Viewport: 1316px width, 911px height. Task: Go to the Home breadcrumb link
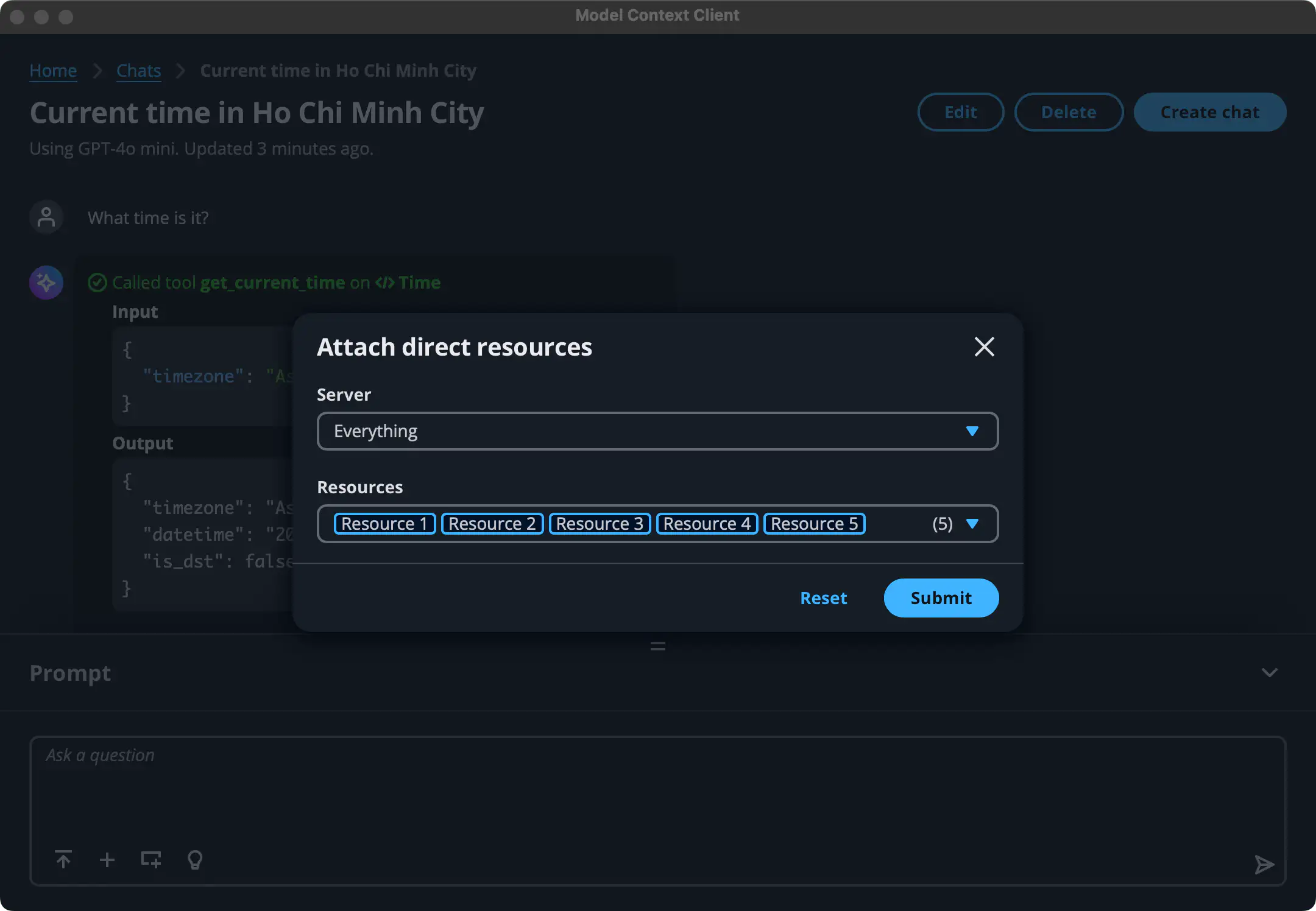pos(53,71)
